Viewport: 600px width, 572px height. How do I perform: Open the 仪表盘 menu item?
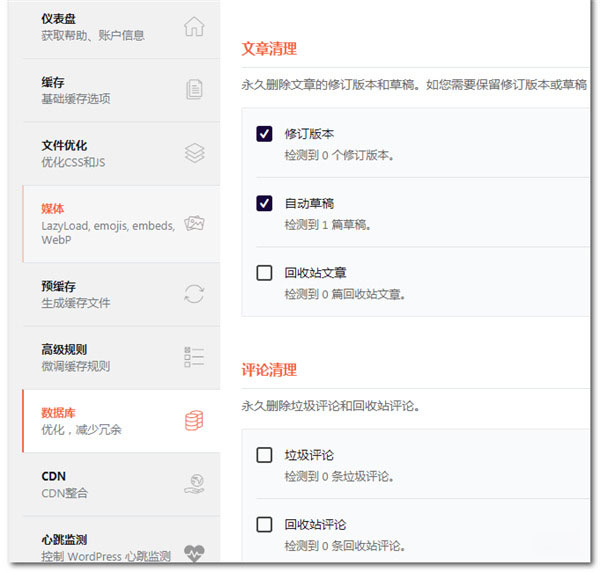pyautogui.click(x=56, y=19)
